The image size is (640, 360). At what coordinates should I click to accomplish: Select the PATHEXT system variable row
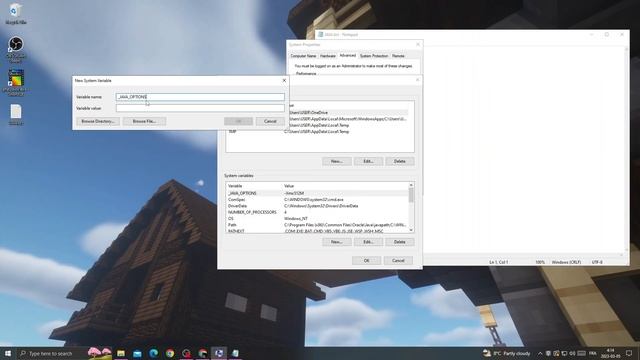pos(317,231)
